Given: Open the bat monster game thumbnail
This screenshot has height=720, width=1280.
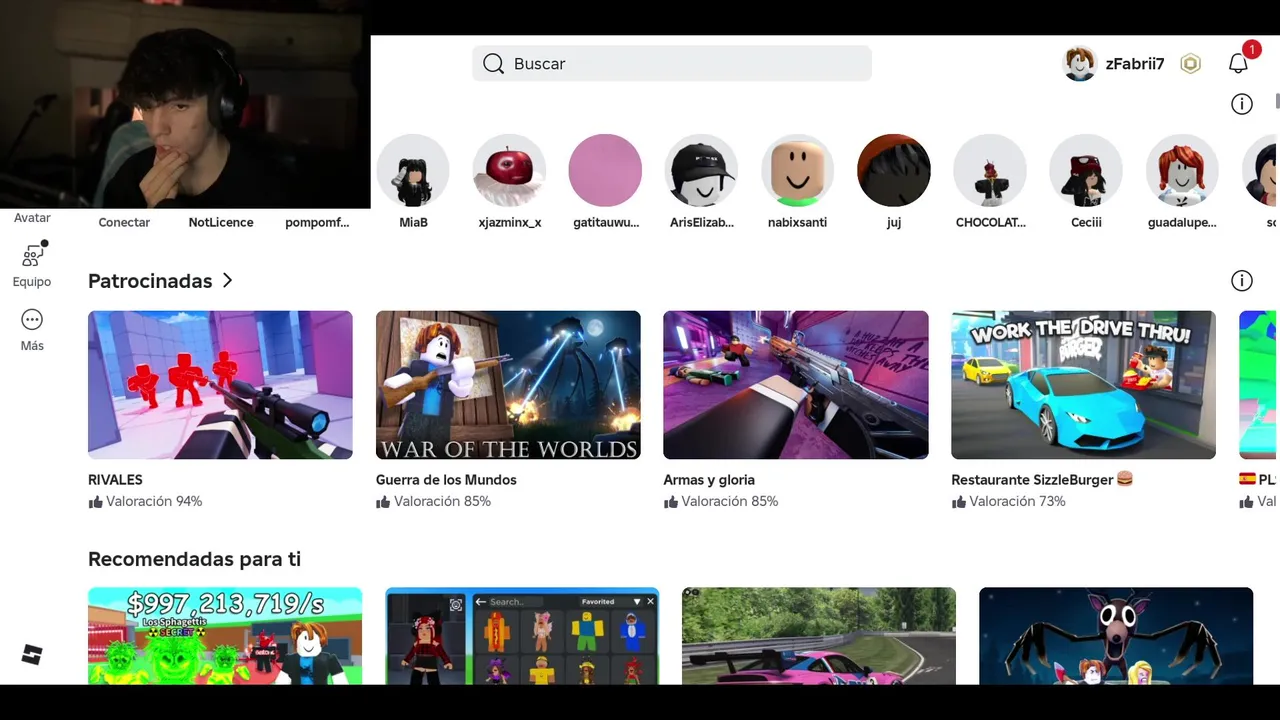Looking at the screenshot, I should pos(1116,636).
